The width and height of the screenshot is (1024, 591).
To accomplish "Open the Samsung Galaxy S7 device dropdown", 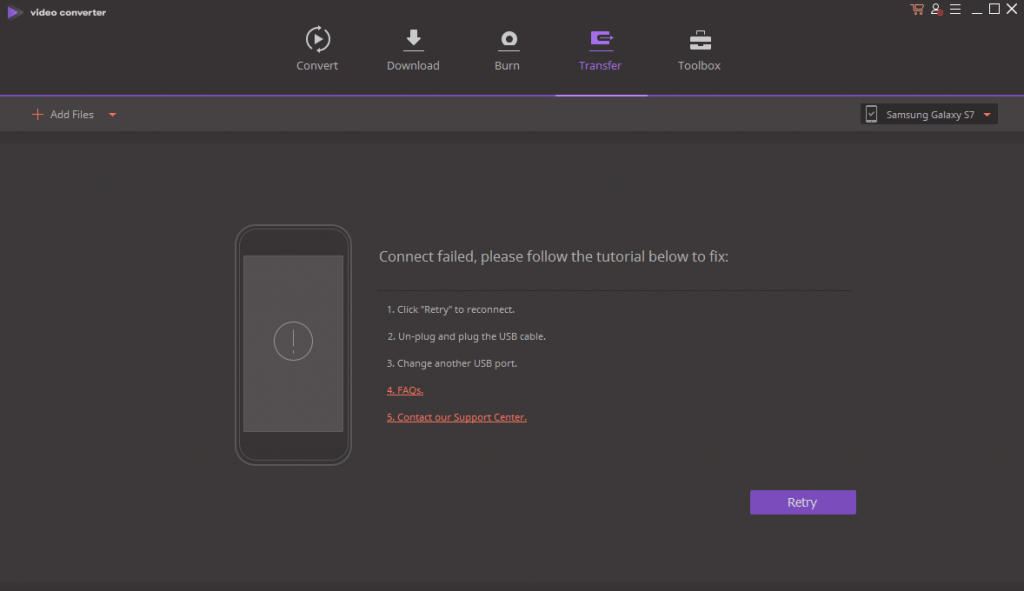I will [929, 114].
